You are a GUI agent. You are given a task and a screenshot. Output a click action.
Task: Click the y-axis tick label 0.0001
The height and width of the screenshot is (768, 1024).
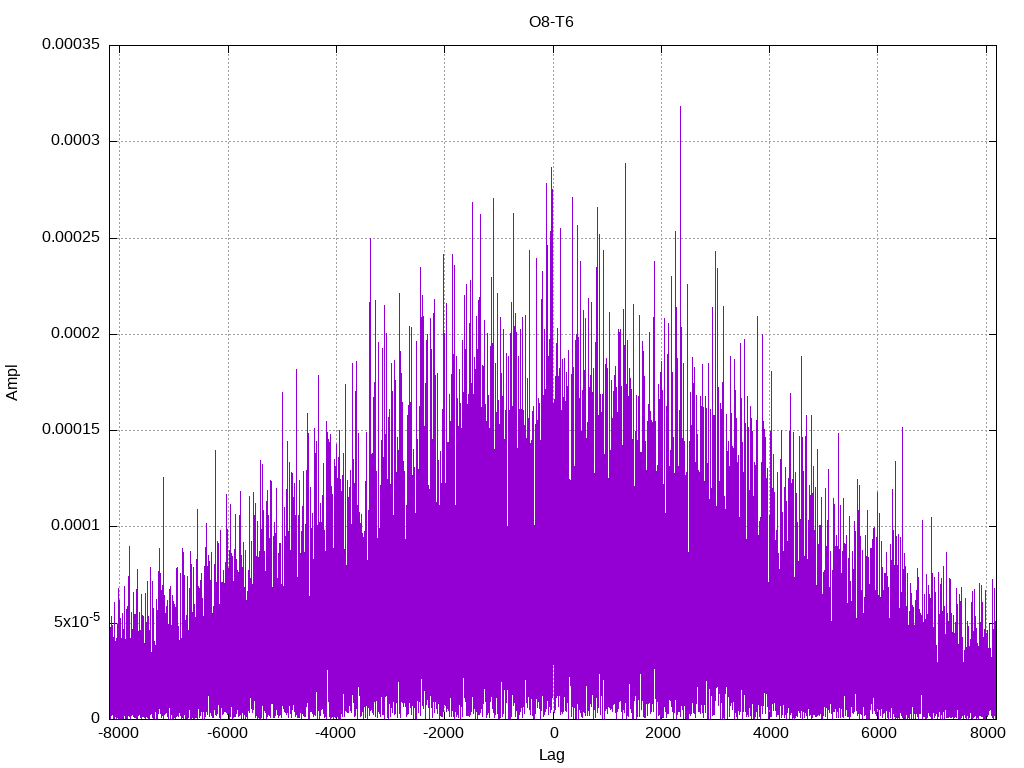tap(76, 526)
